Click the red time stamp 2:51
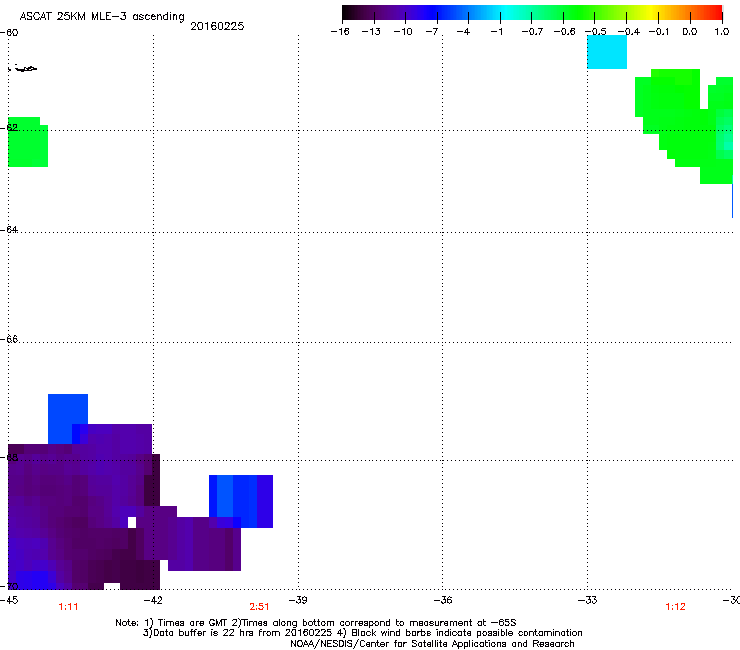 260,607
